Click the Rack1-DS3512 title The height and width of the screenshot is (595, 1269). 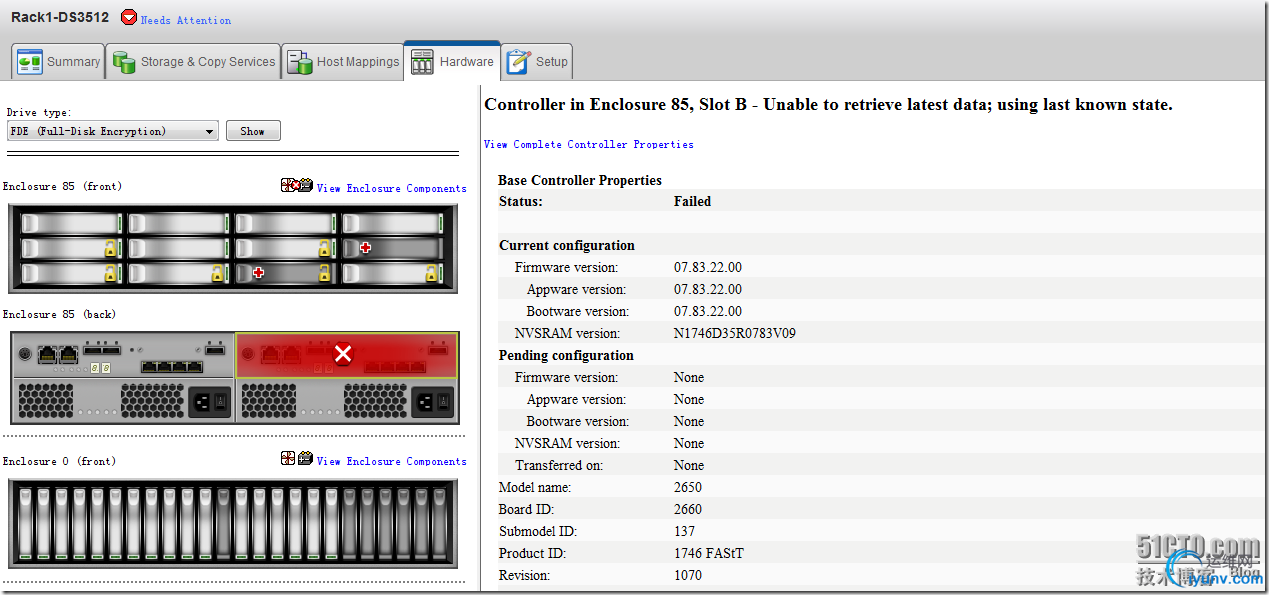[x=60, y=18]
